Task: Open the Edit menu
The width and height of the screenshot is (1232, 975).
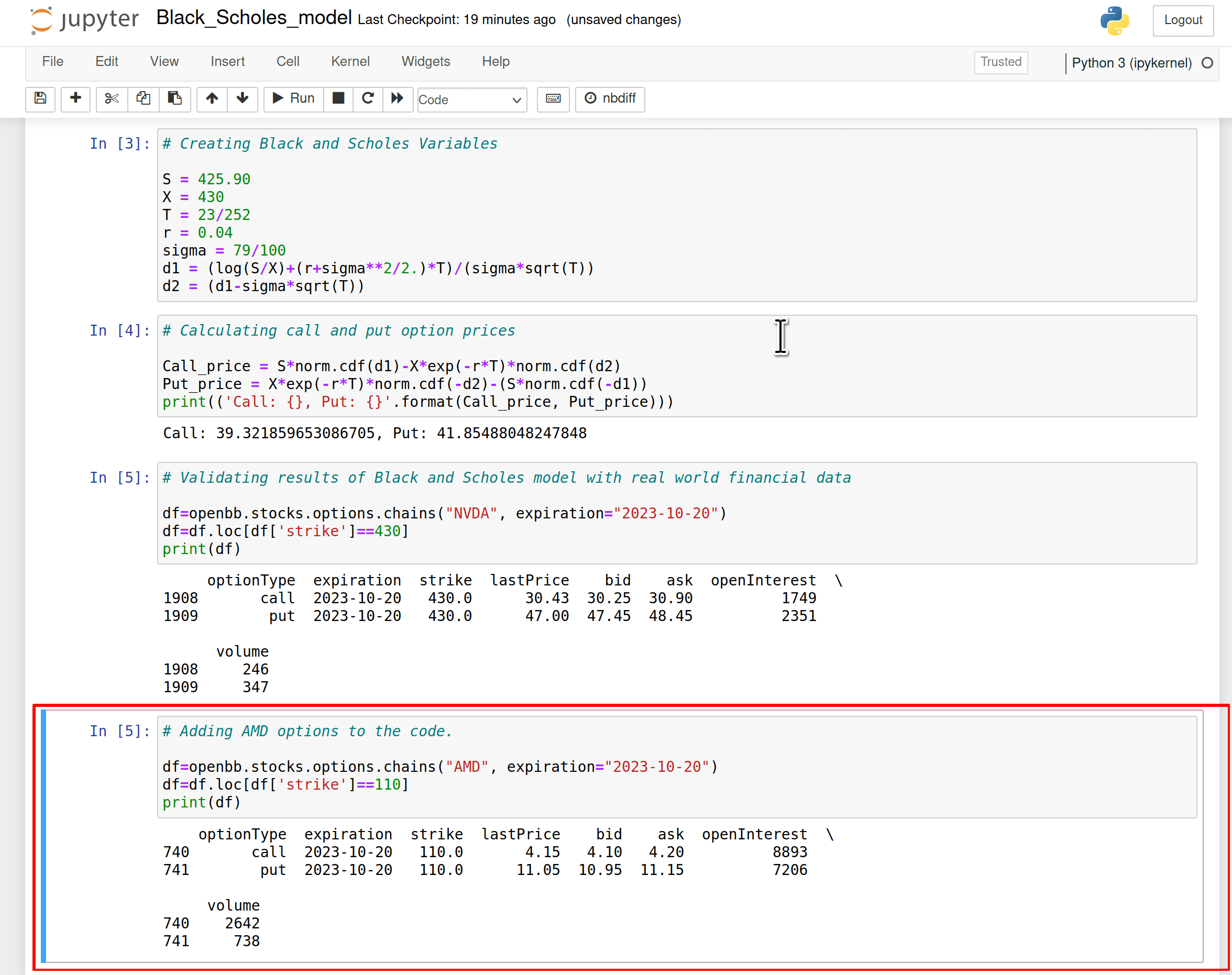Action: (x=107, y=62)
